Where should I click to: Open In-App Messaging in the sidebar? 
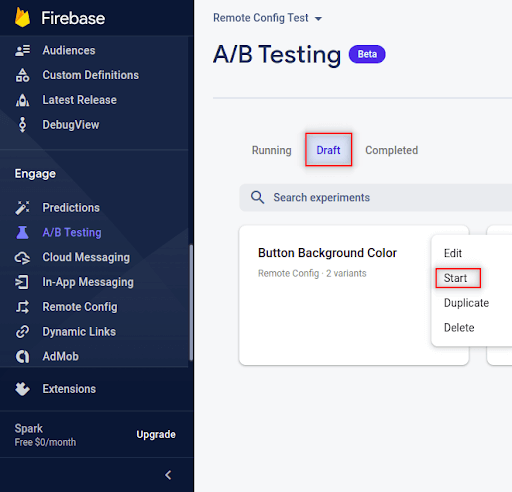click(x=88, y=282)
